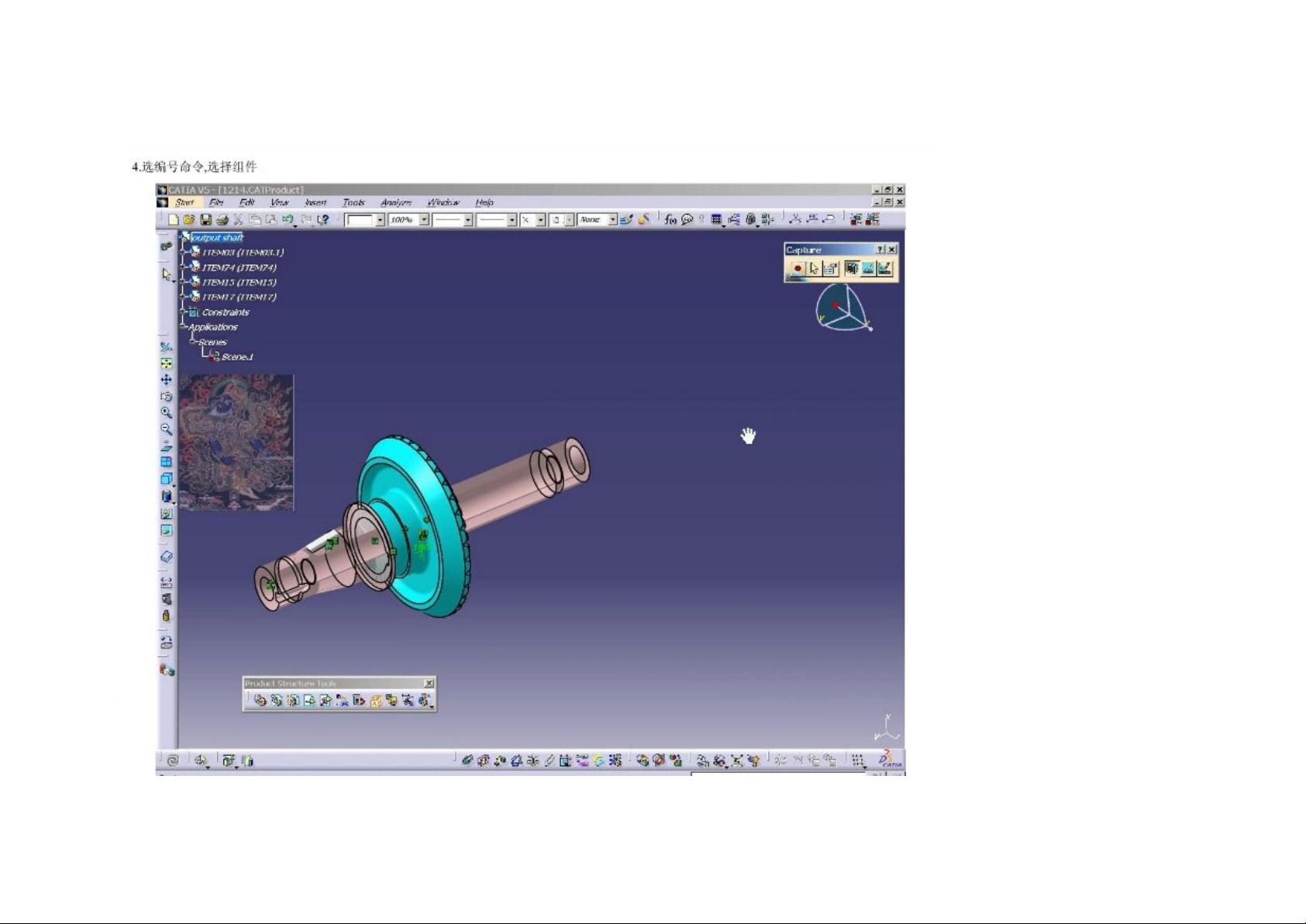The width and height of the screenshot is (1306, 924).
Task: Open the Tools menu
Action: click(353, 202)
